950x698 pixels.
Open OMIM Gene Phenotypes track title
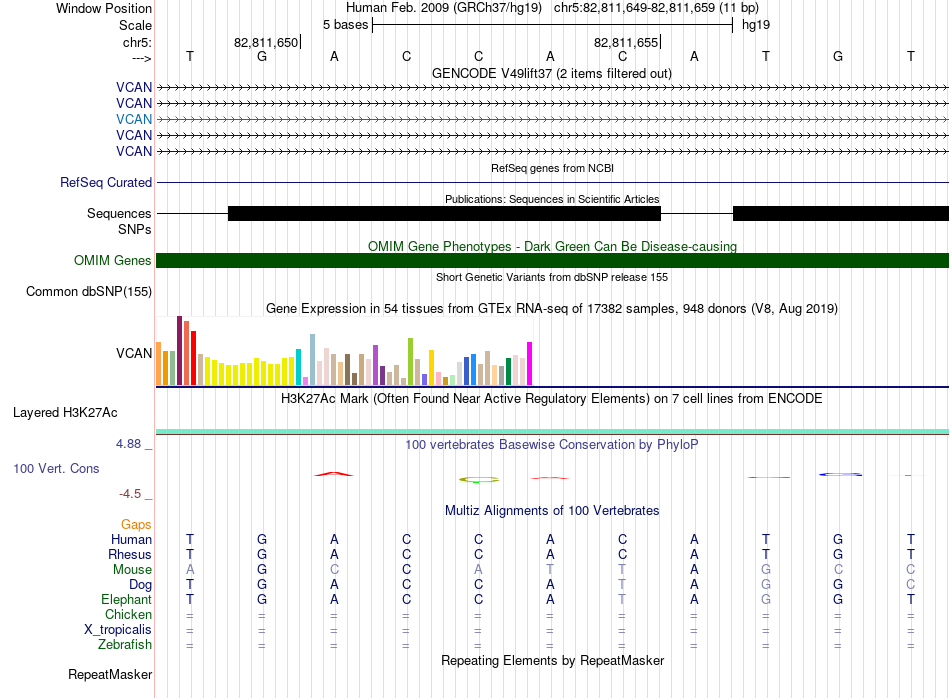552,247
